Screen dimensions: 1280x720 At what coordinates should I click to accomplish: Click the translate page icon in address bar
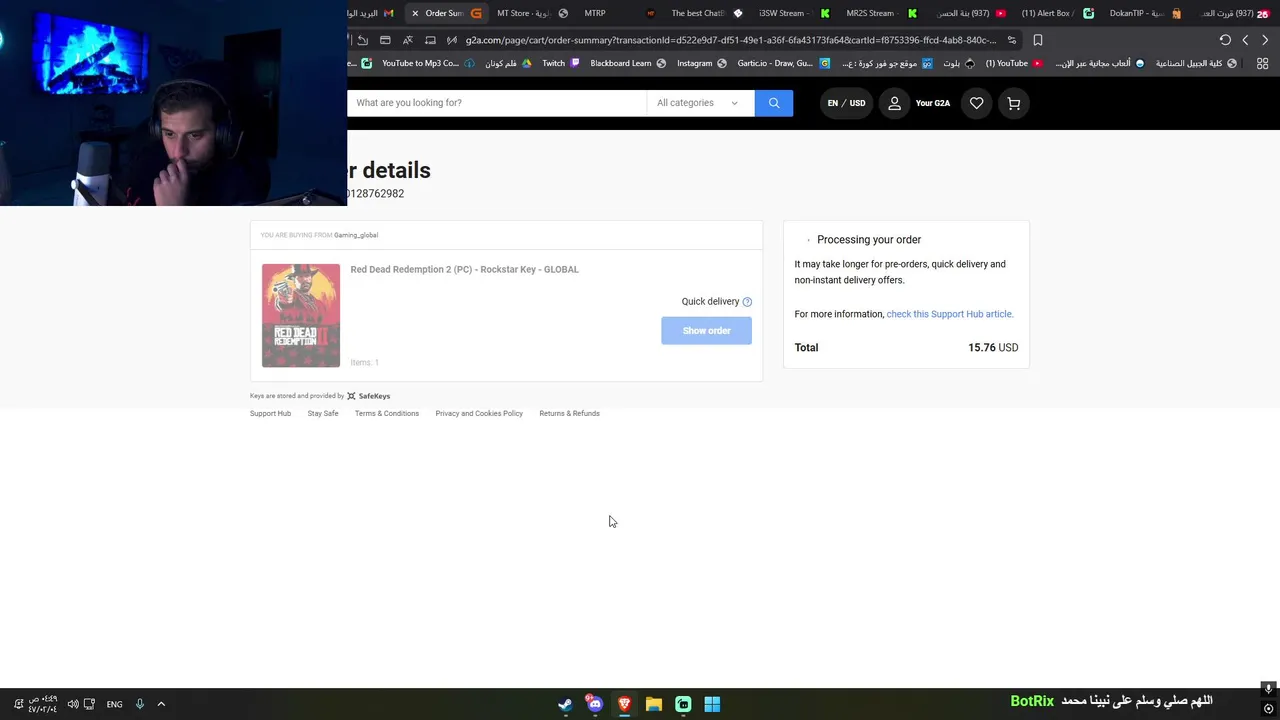[x=407, y=40]
